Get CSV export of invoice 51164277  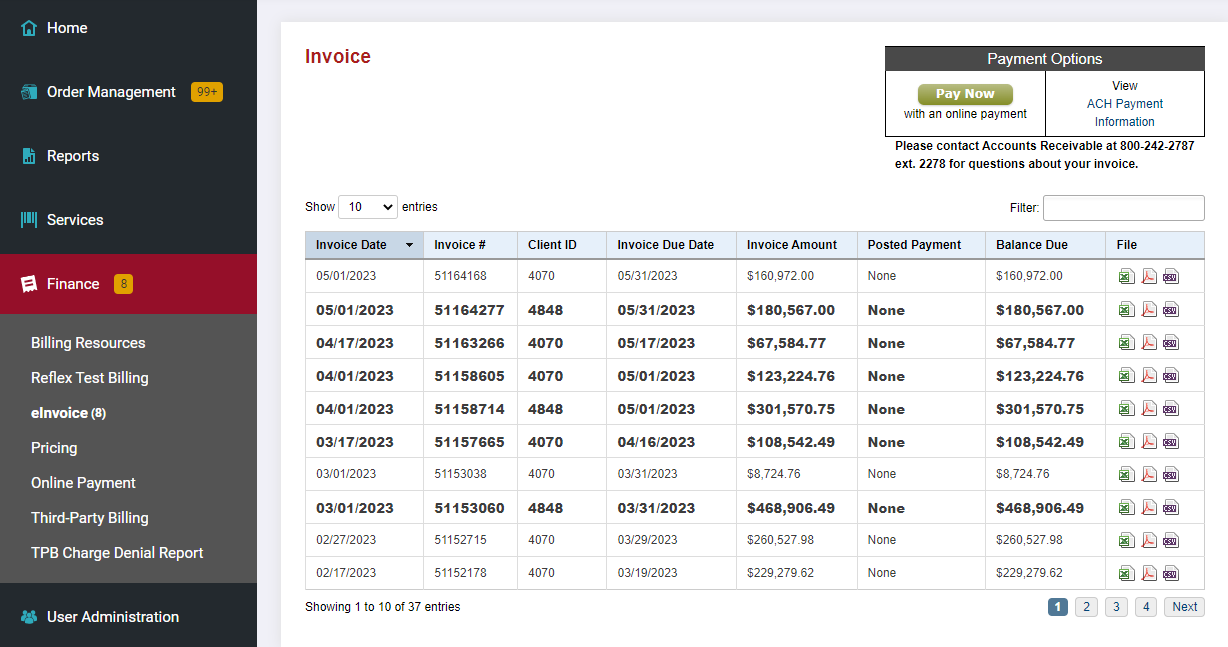1171,310
